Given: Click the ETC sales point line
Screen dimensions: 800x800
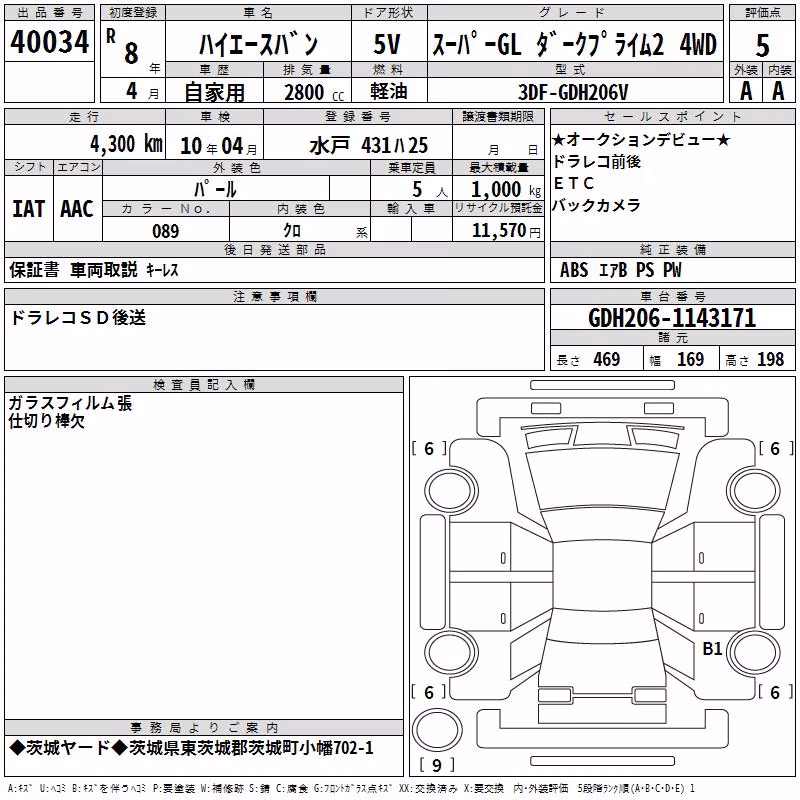Looking at the screenshot, I should pyautogui.click(x=574, y=183).
